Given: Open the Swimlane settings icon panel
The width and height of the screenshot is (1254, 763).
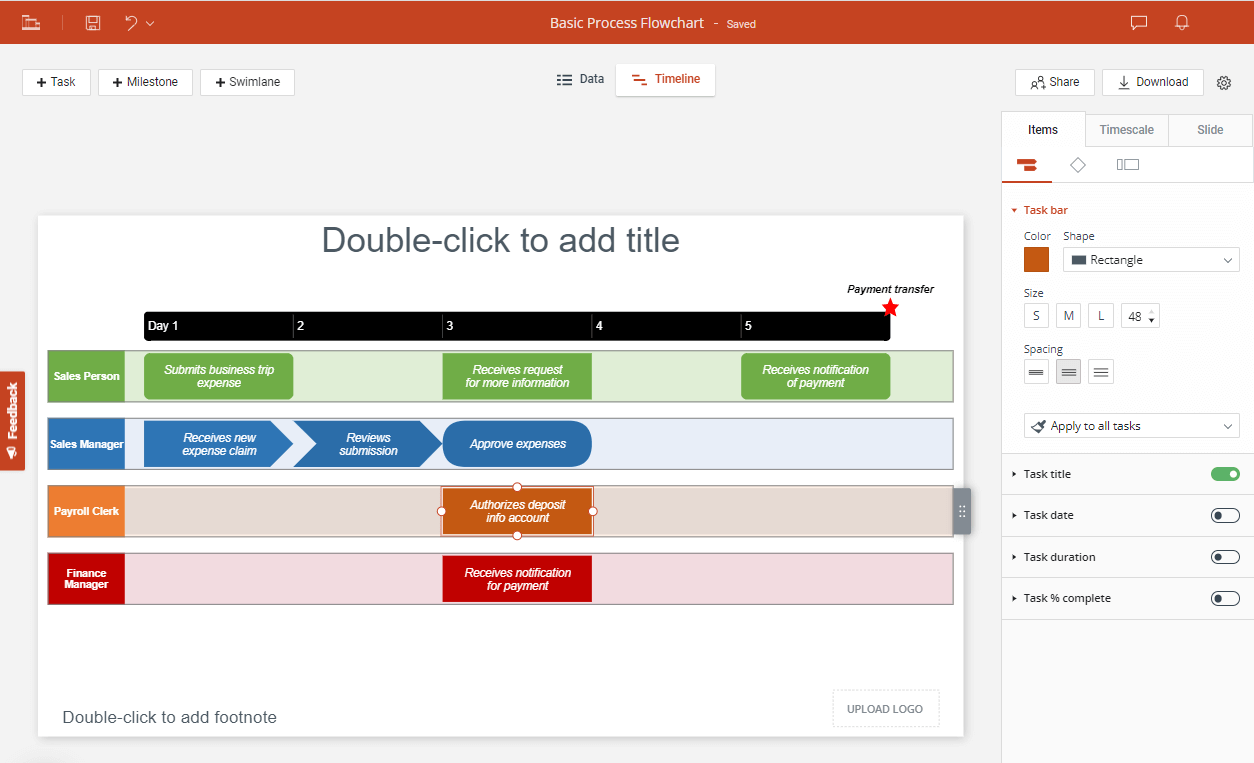Looking at the screenshot, I should click(1127, 165).
